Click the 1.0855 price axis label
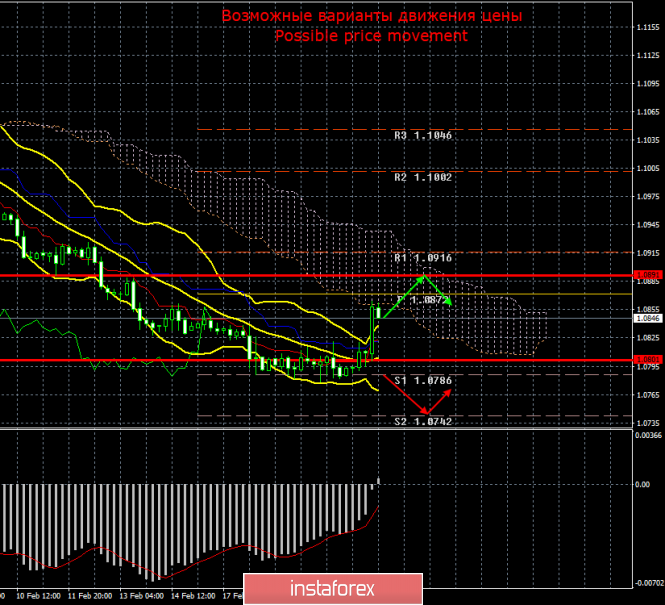The image size is (665, 605). click(648, 309)
